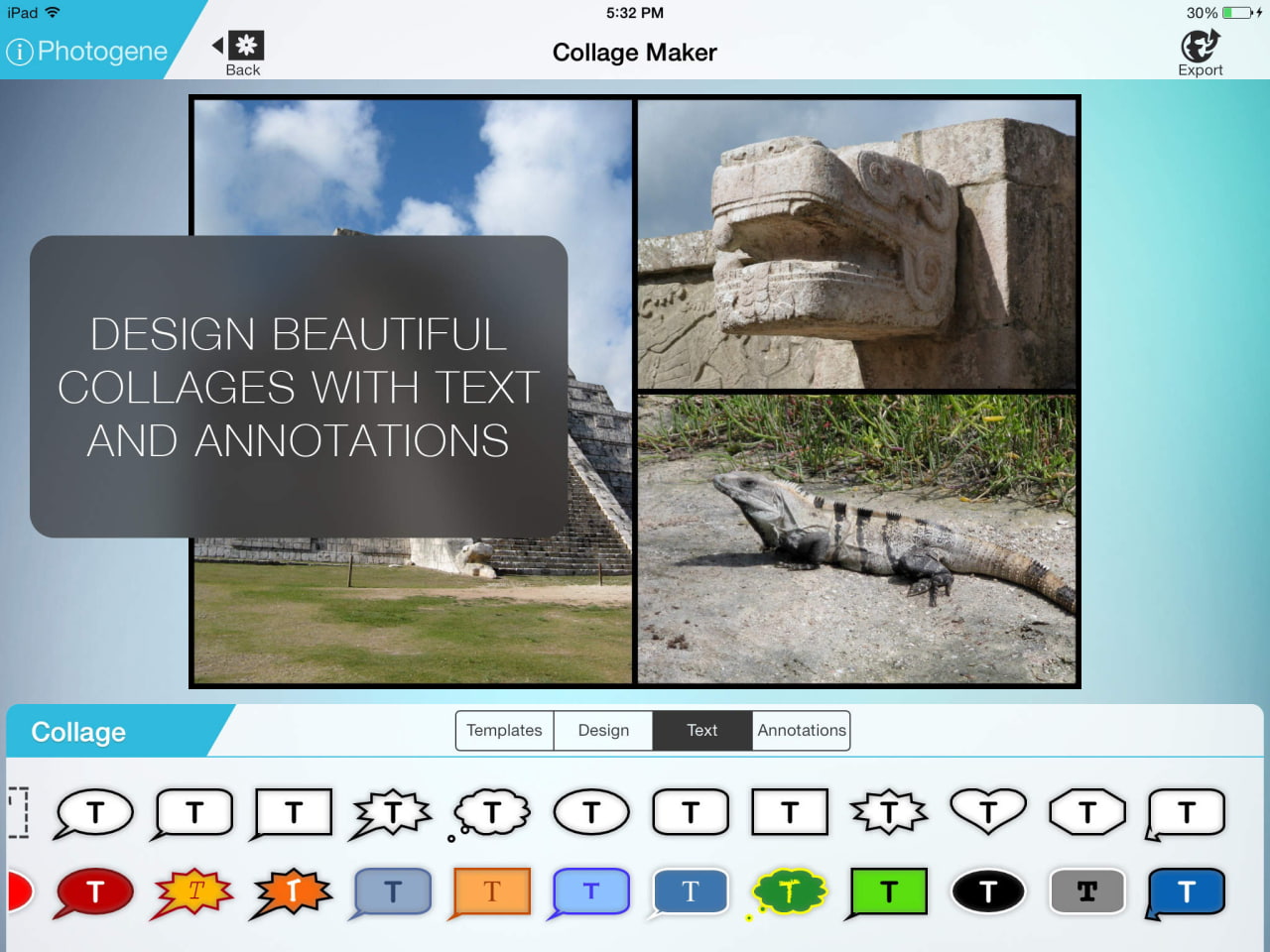Image resolution: width=1270 pixels, height=952 pixels.
Task: Pick the orange rectangle text box
Action: (491, 892)
